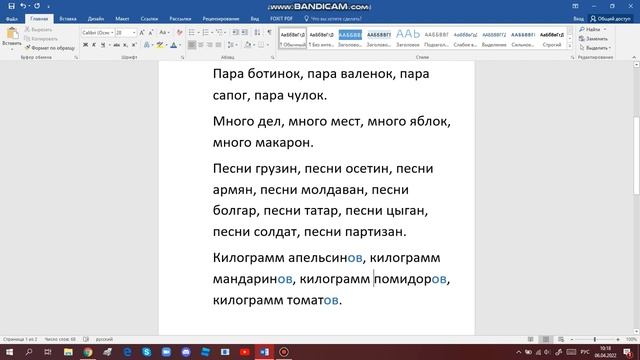Open Skype from the taskbar
640x360 pixels.
tap(147, 352)
